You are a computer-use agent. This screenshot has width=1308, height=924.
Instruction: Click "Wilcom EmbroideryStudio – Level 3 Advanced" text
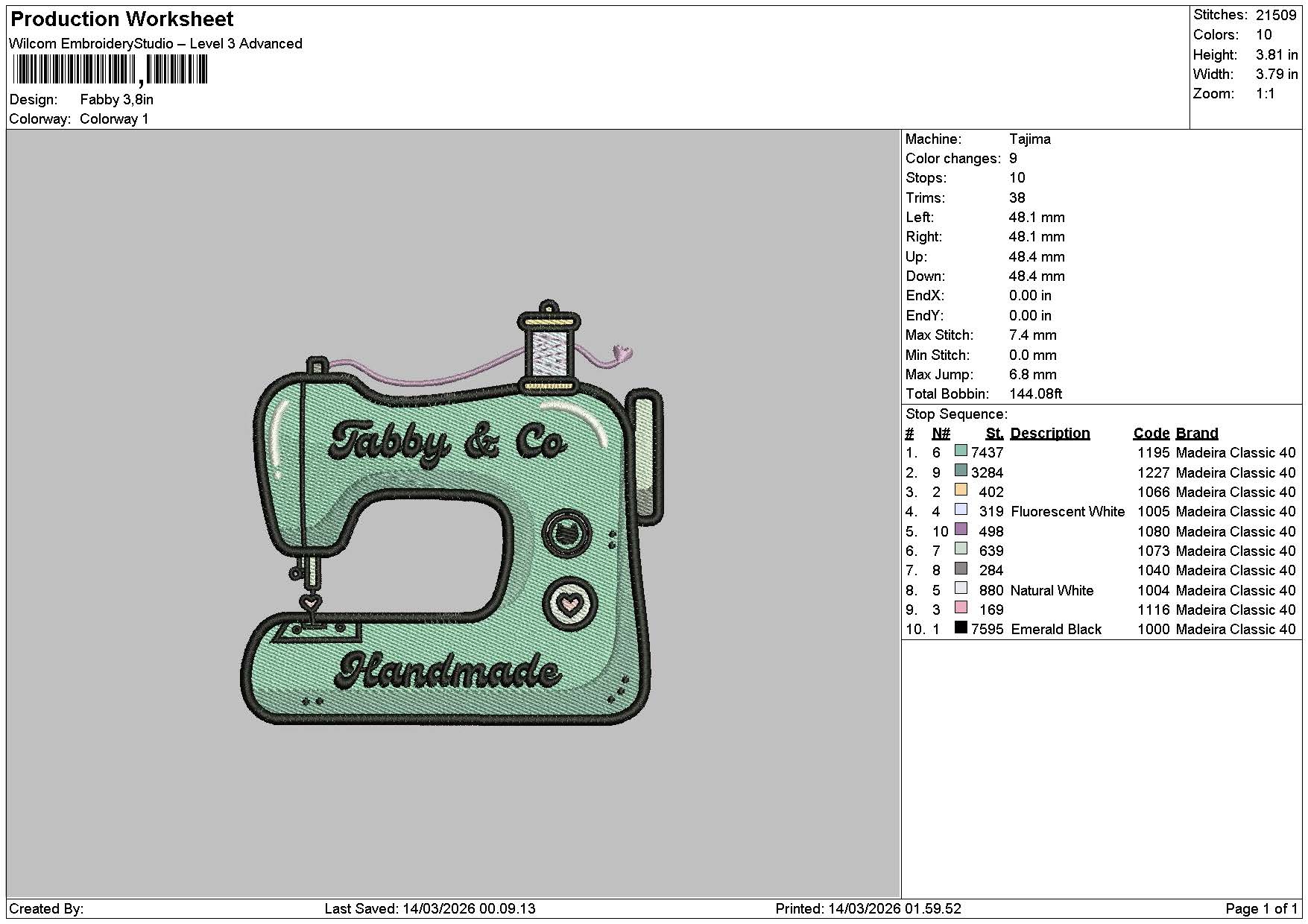tap(156, 43)
